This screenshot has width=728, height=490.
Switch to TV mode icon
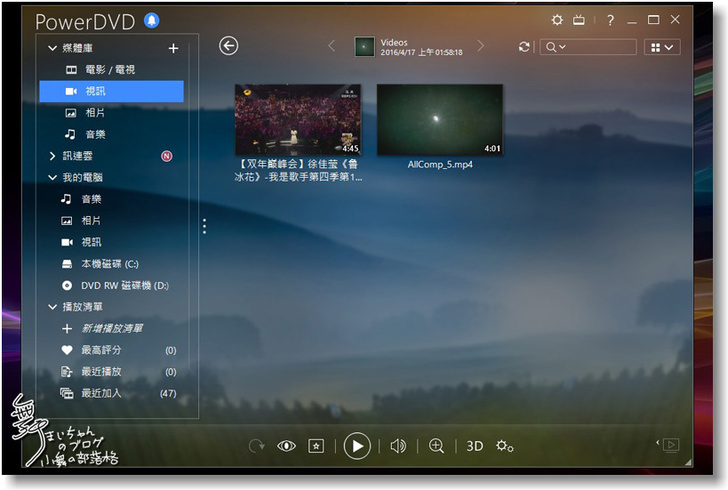tap(579, 20)
